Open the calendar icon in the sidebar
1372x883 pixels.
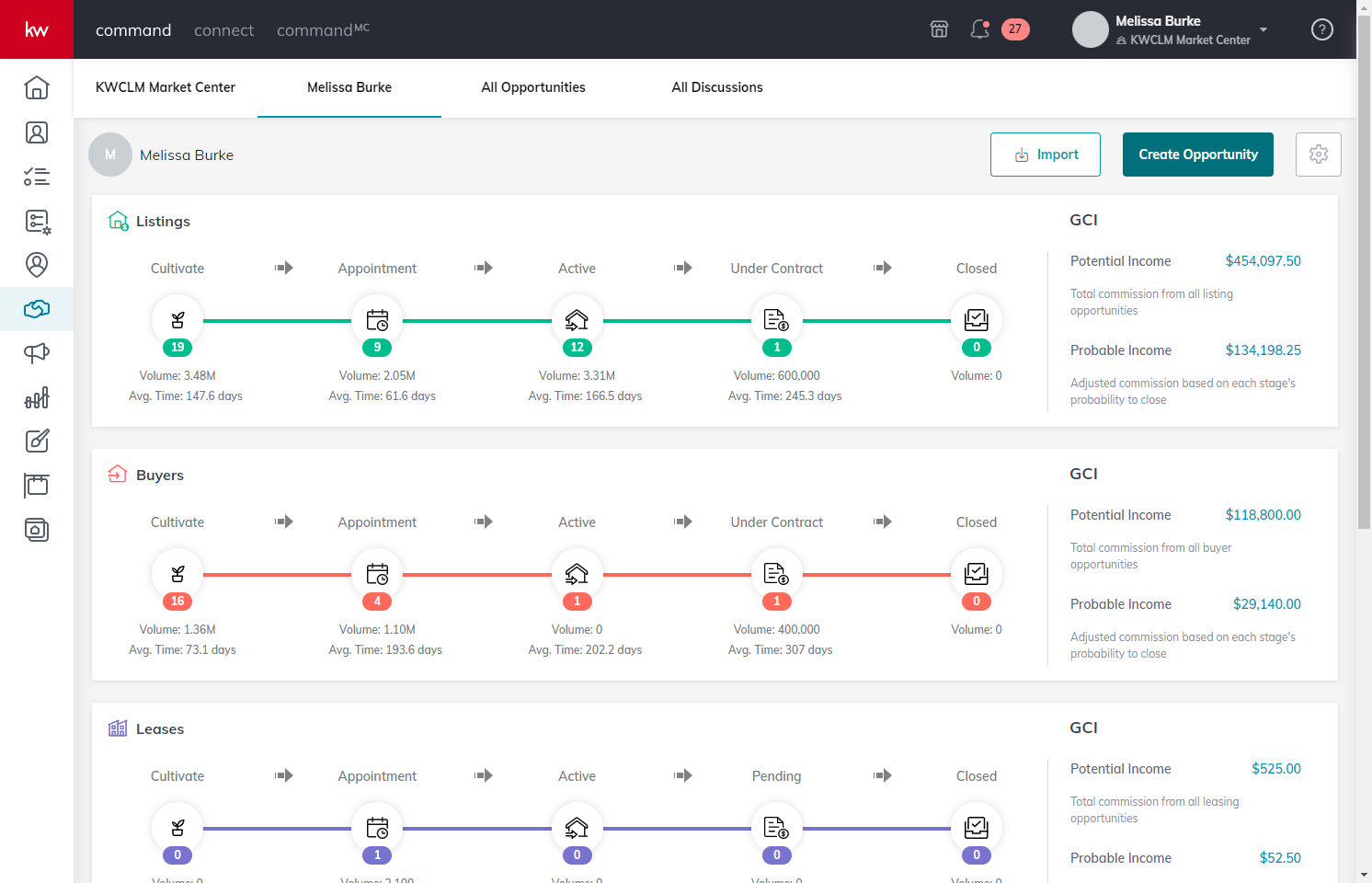point(37,486)
